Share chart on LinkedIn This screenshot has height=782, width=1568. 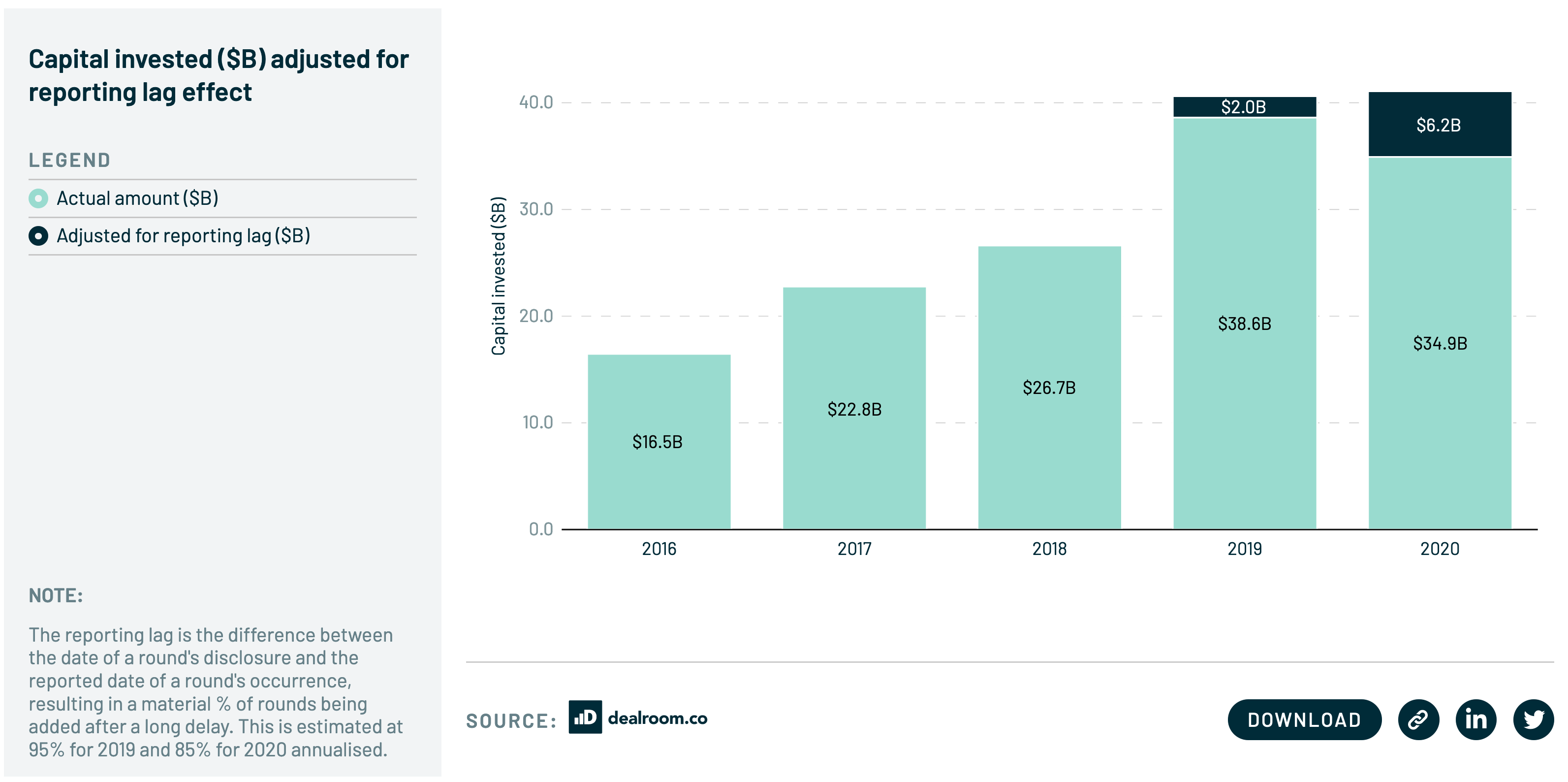click(x=1475, y=719)
